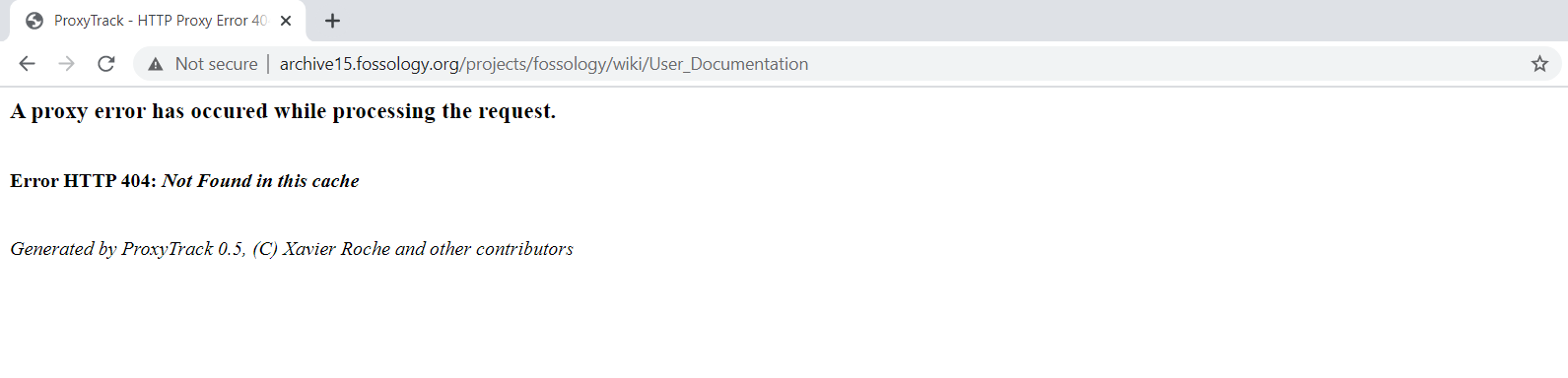
Task: Click the heading "A proxy error has occured"
Action: [283, 111]
